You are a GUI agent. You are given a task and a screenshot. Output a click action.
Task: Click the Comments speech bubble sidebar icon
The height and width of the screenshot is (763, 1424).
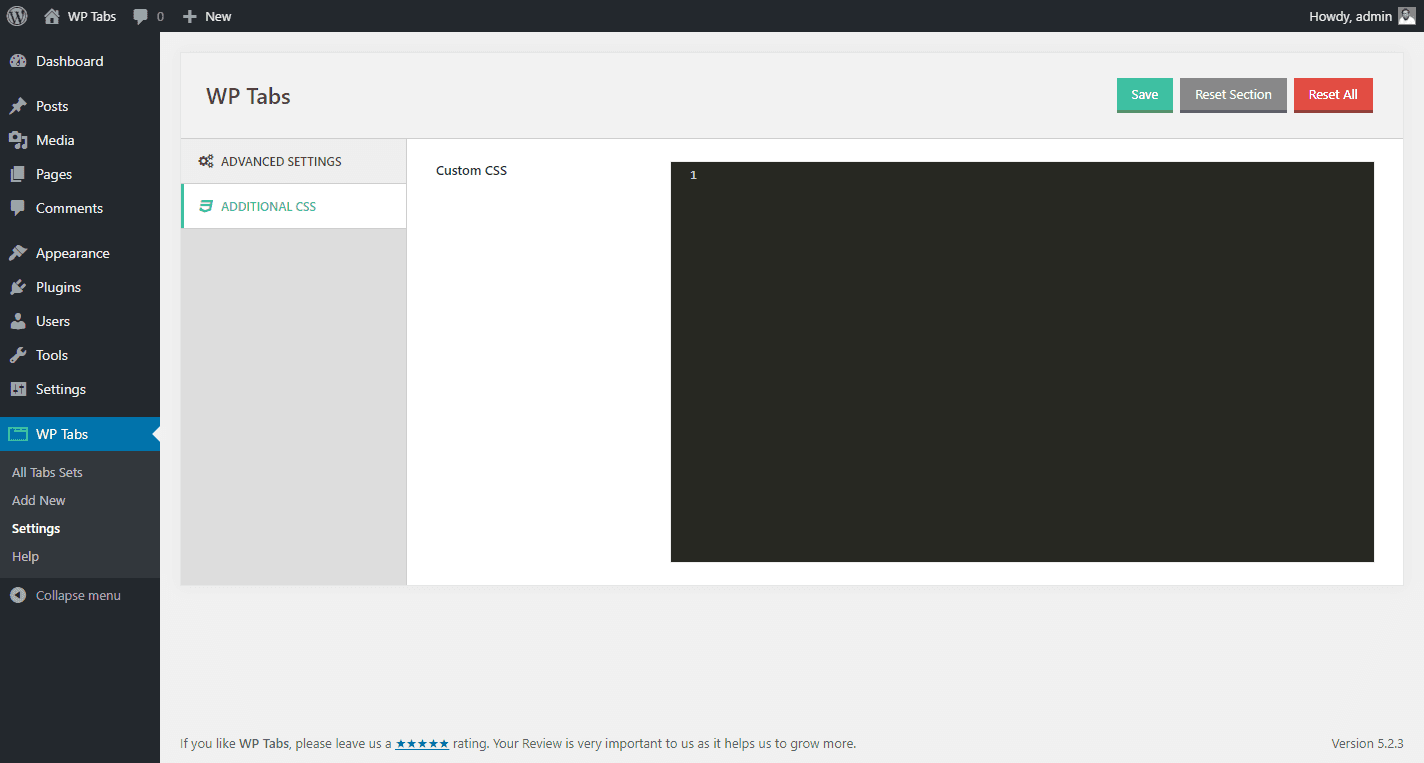[18, 208]
